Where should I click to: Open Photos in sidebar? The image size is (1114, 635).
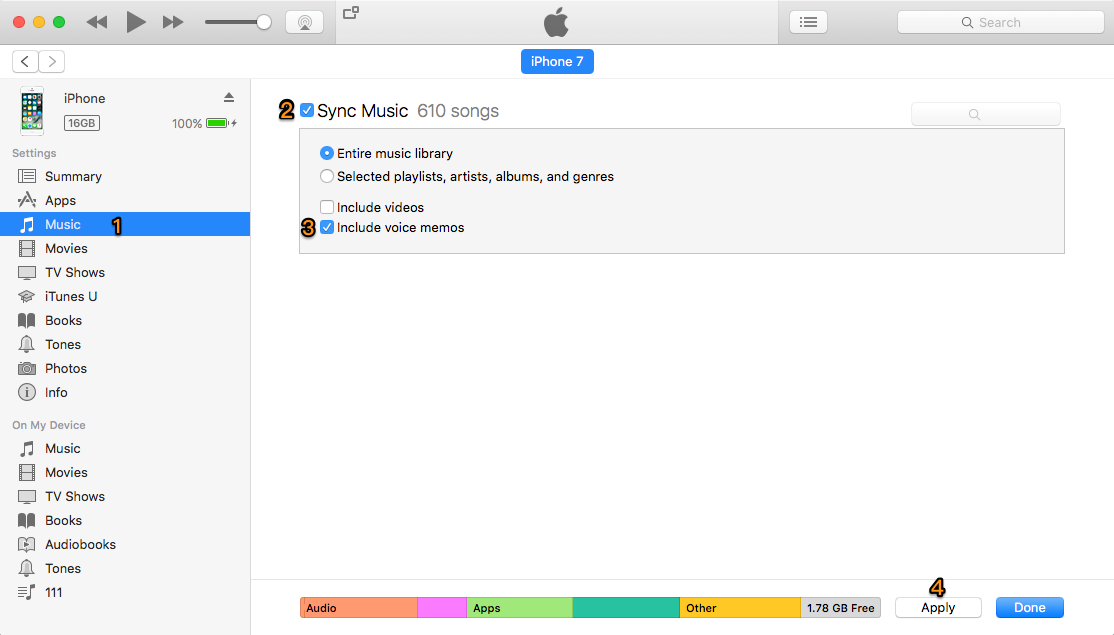click(x=125, y=369)
